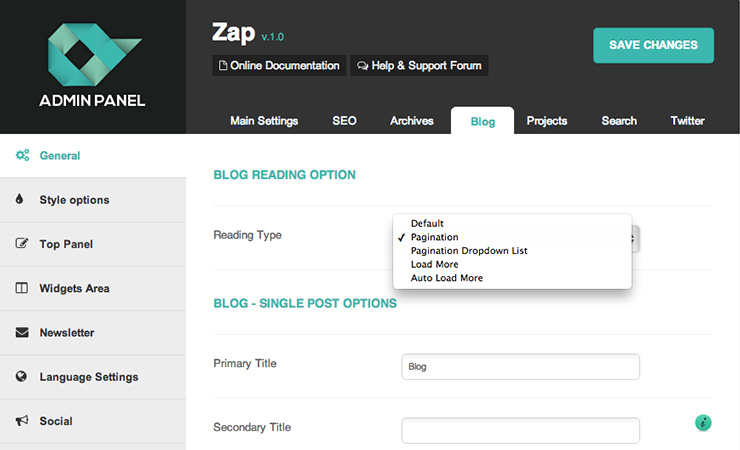Switch to the Projects tab

click(547, 121)
